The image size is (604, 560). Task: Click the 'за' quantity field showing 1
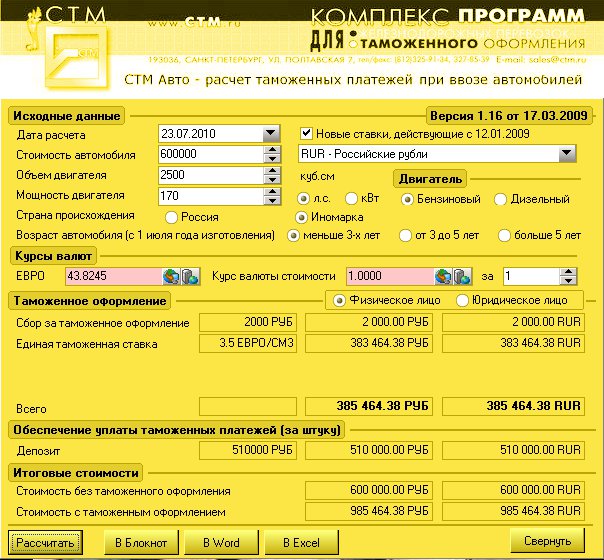point(532,276)
